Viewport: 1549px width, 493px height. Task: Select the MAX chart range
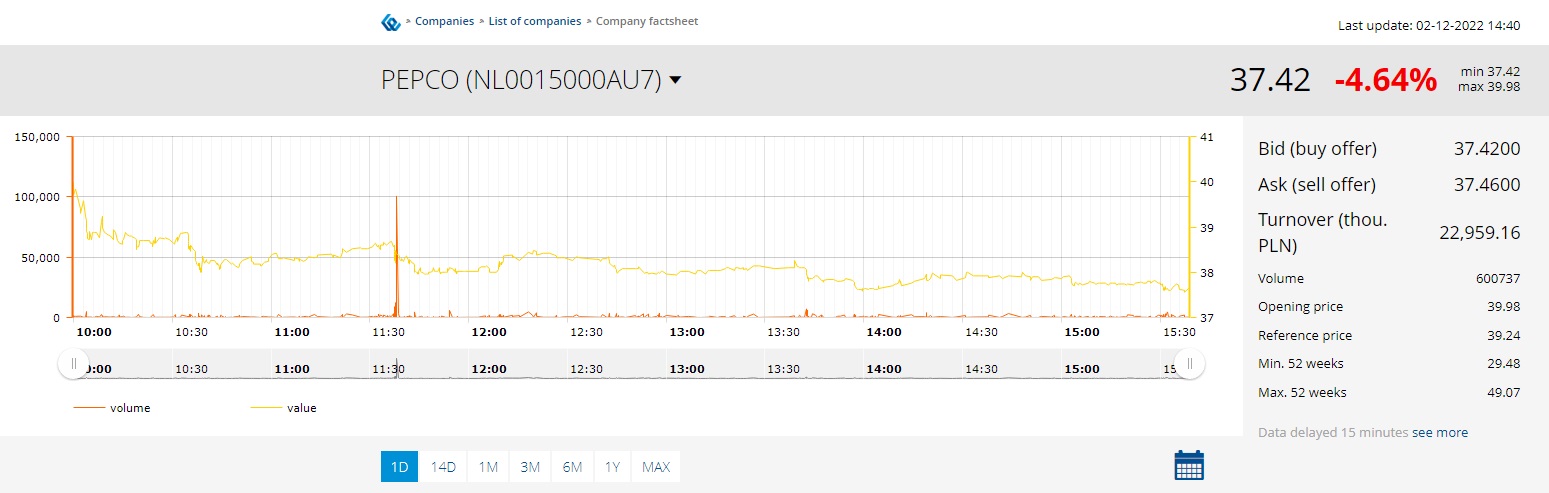(656, 466)
